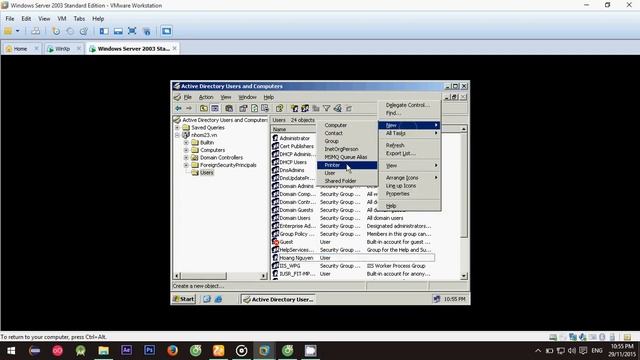Select the Administrator user entry

[x=294, y=138]
